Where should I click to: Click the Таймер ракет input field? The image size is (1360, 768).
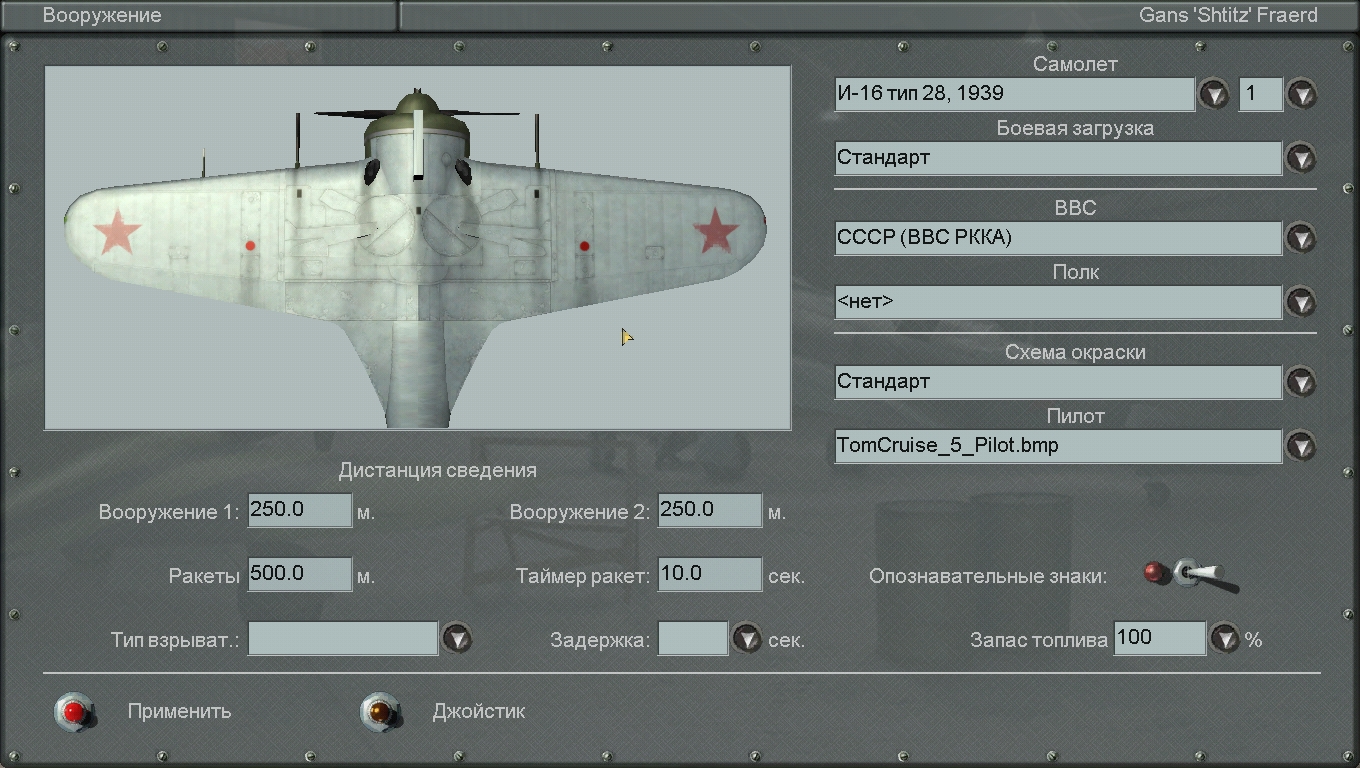coord(710,574)
